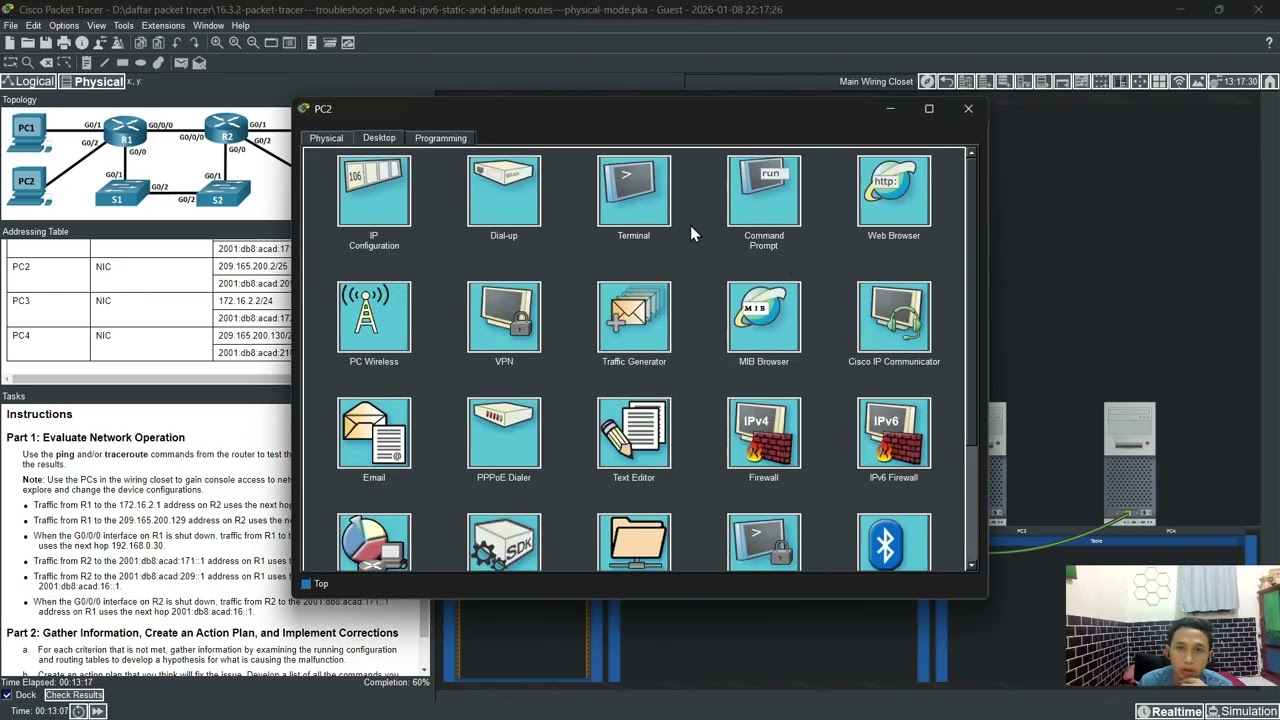This screenshot has width=1280, height=720.
Task: Click the Open file folder icon
Action: 28,43
